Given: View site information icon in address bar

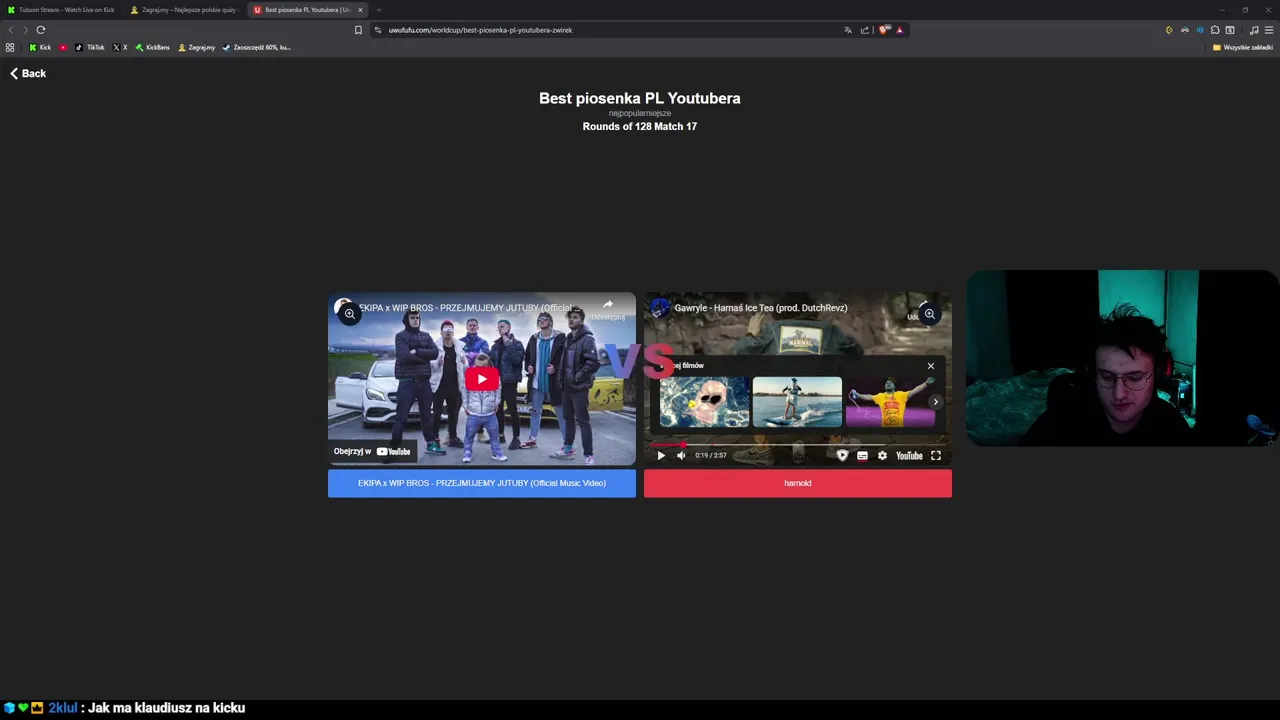Looking at the screenshot, I should pos(378,30).
